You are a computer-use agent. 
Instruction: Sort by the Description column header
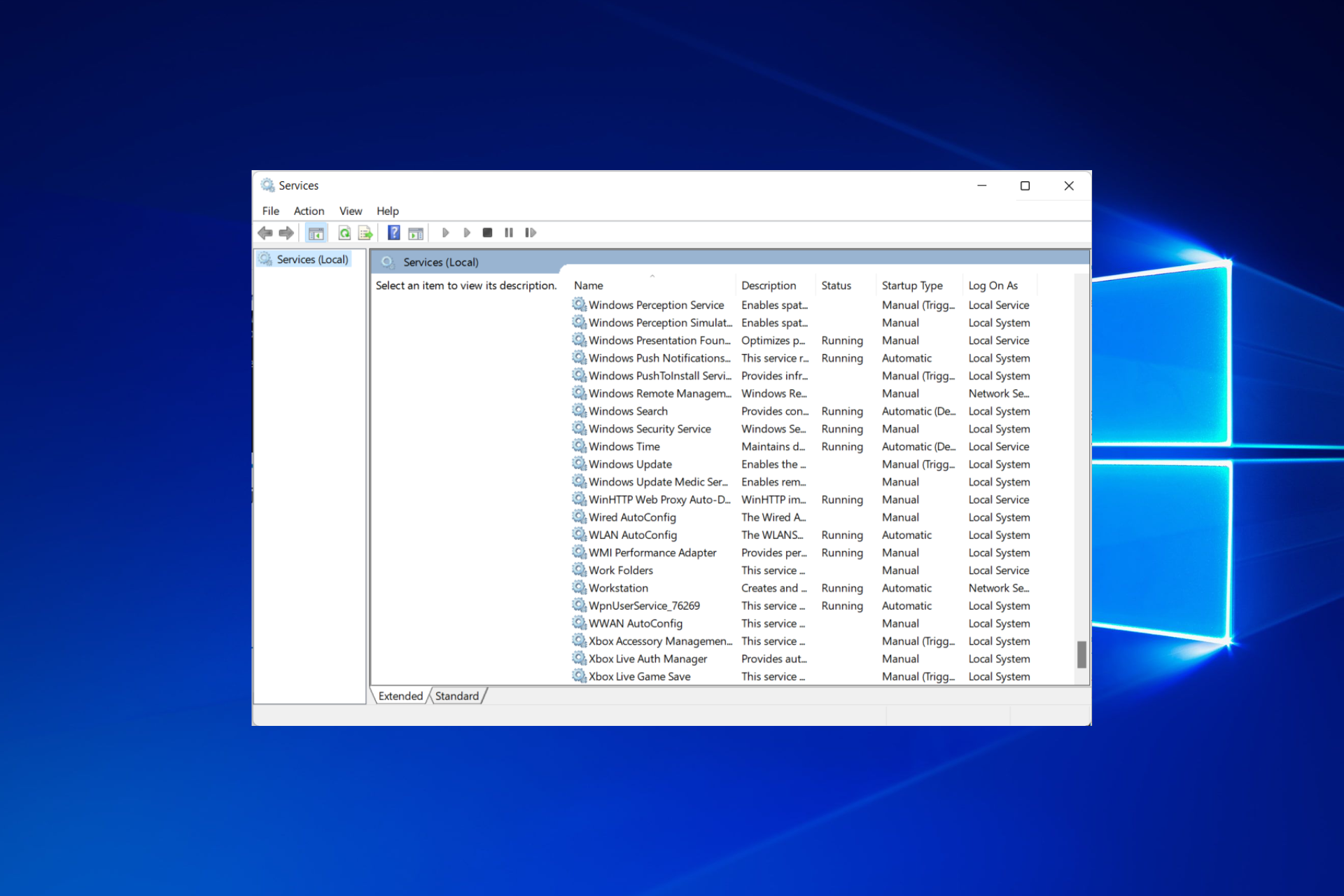pos(776,286)
